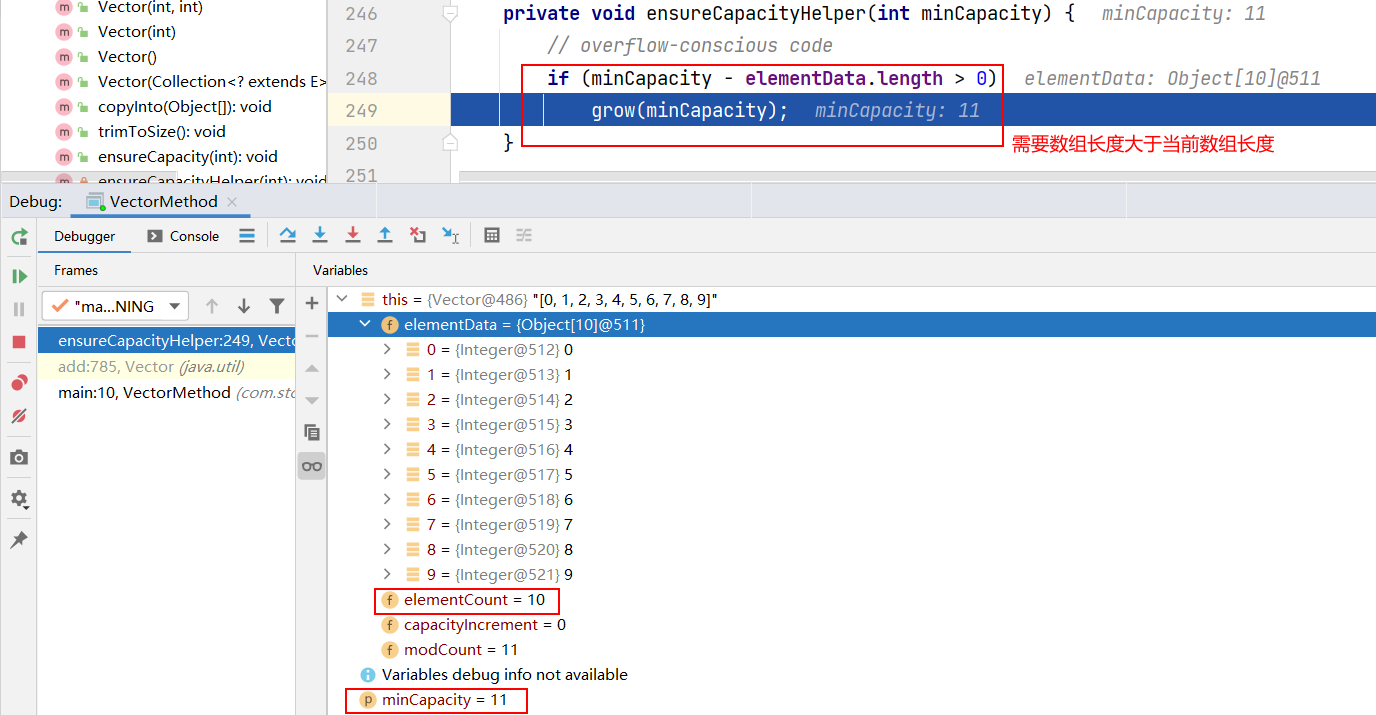Show execution point using lines icon
The height and width of the screenshot is (715, 1376).
247,236
